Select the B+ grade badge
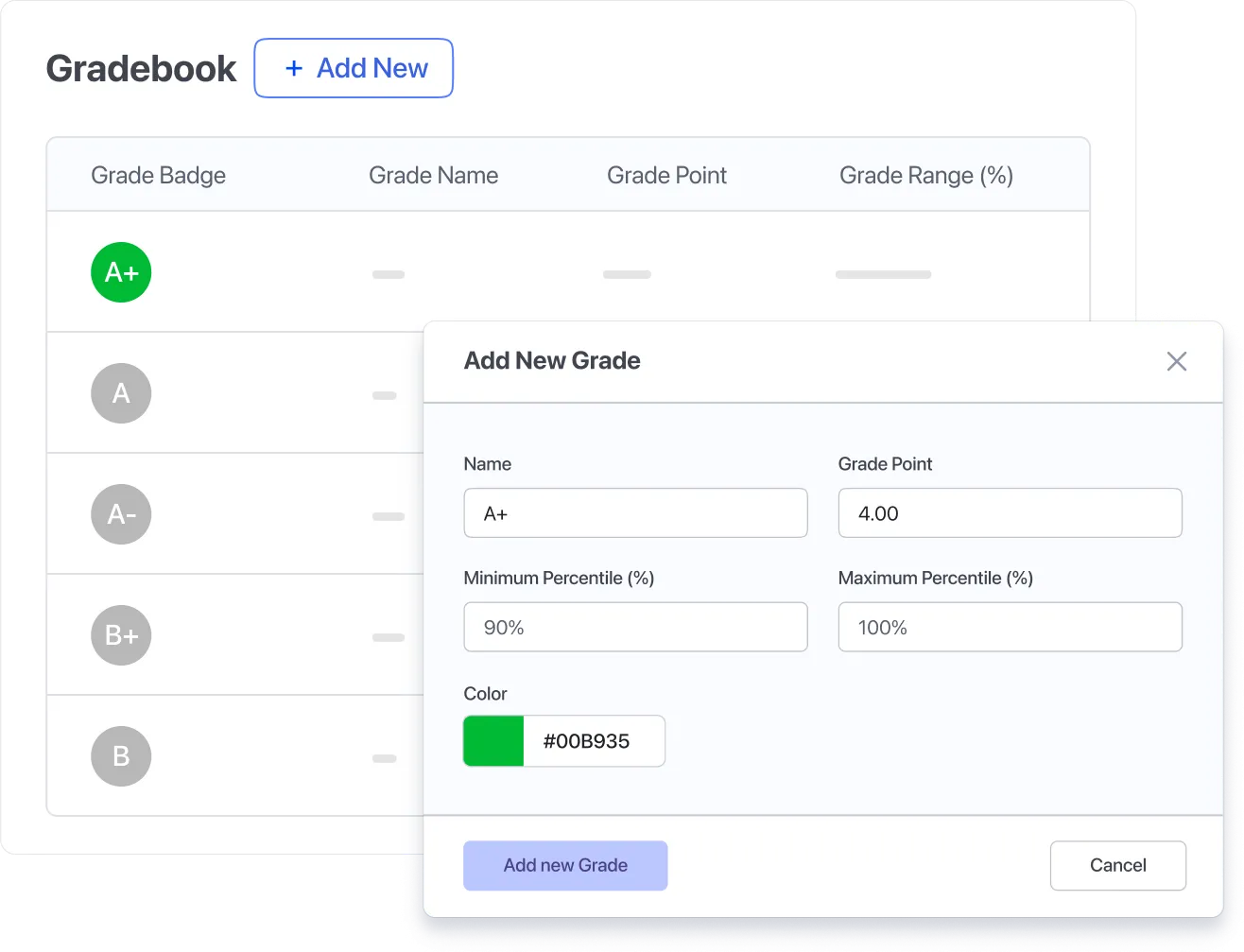 [121, 635]
